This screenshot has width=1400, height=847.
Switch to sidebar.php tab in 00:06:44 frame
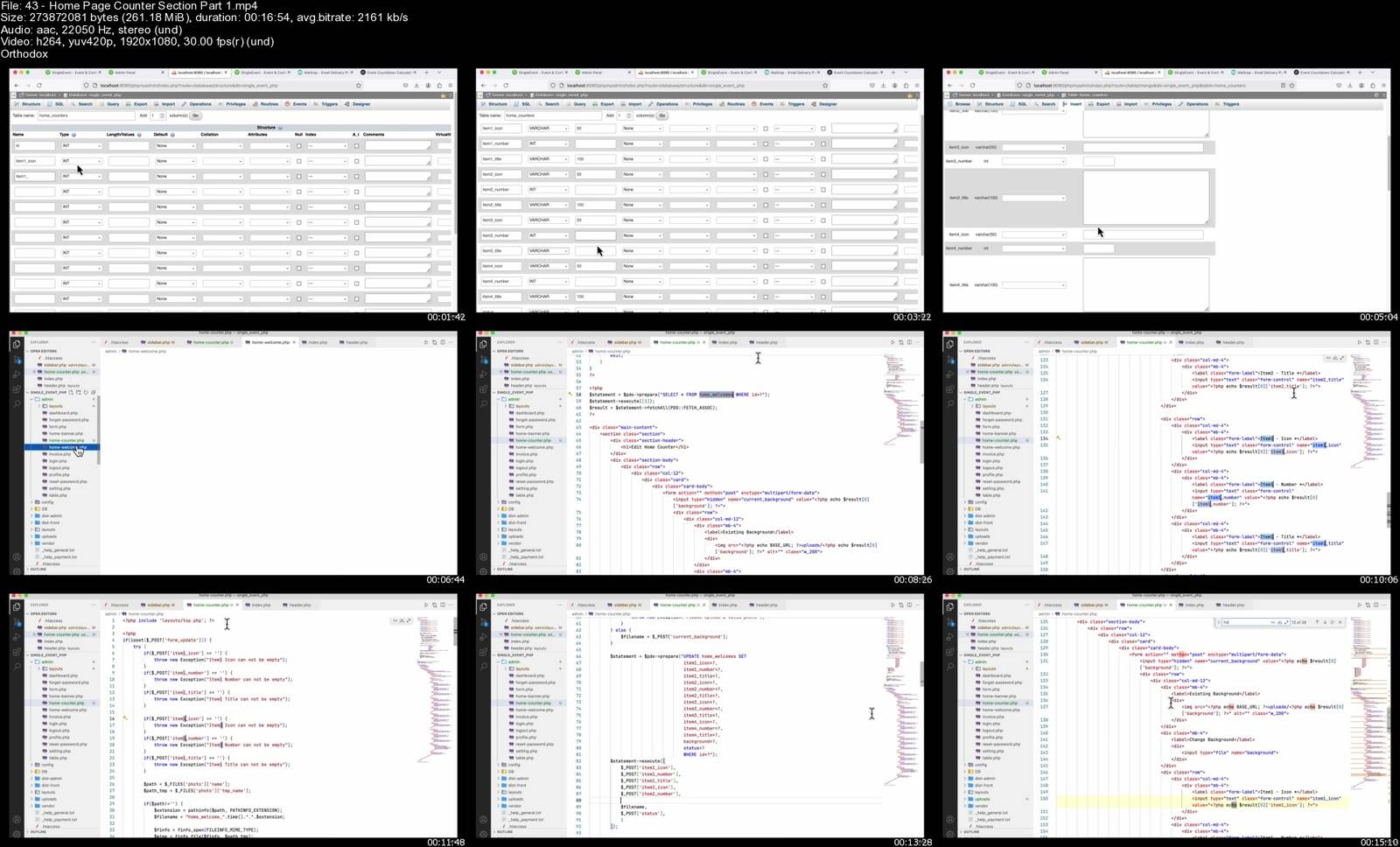pos(157,342)
